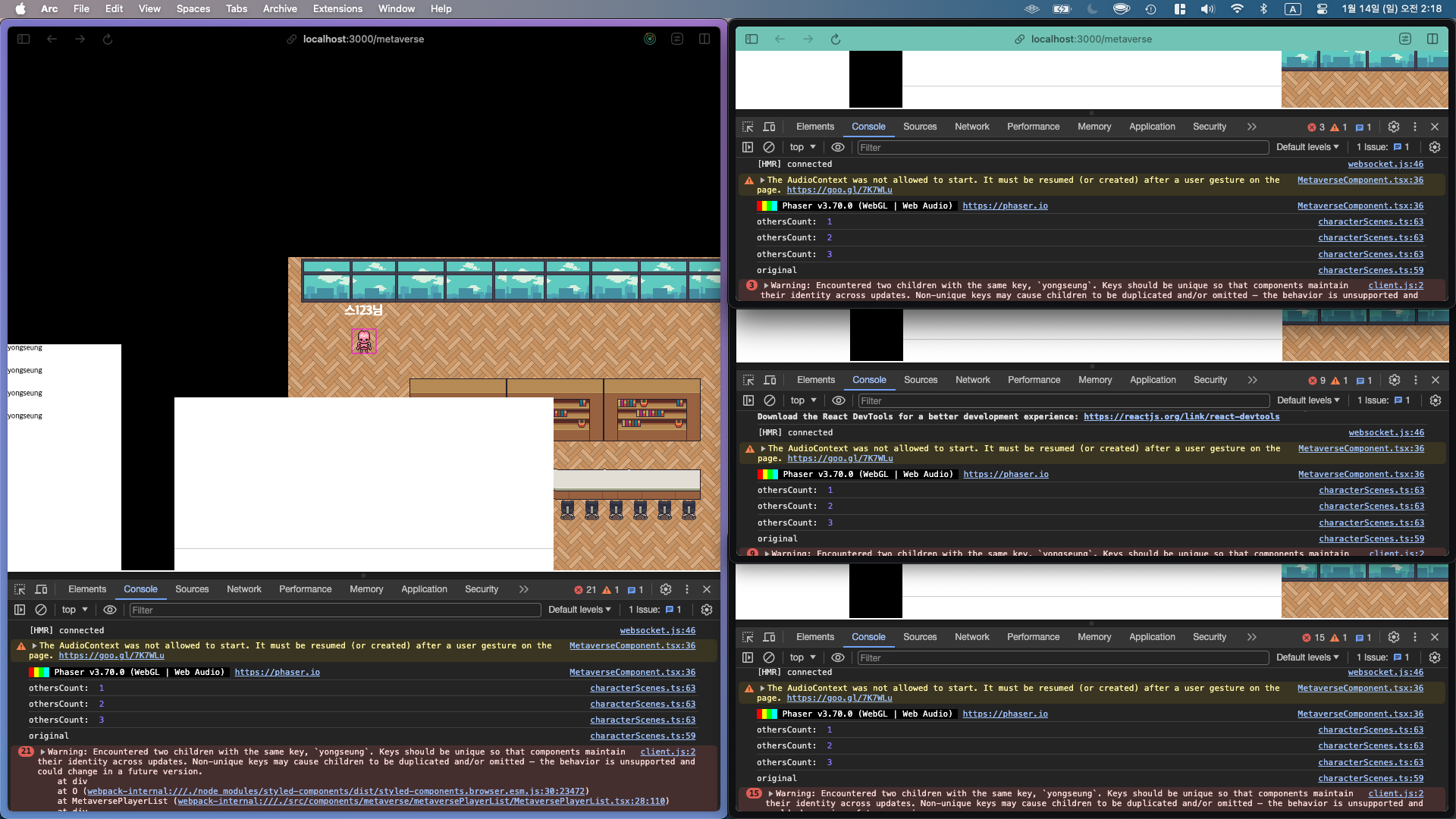Open the Arc sidebar in the left window
The height and width of the screenshot is (819, 1456).
point(24,39)
